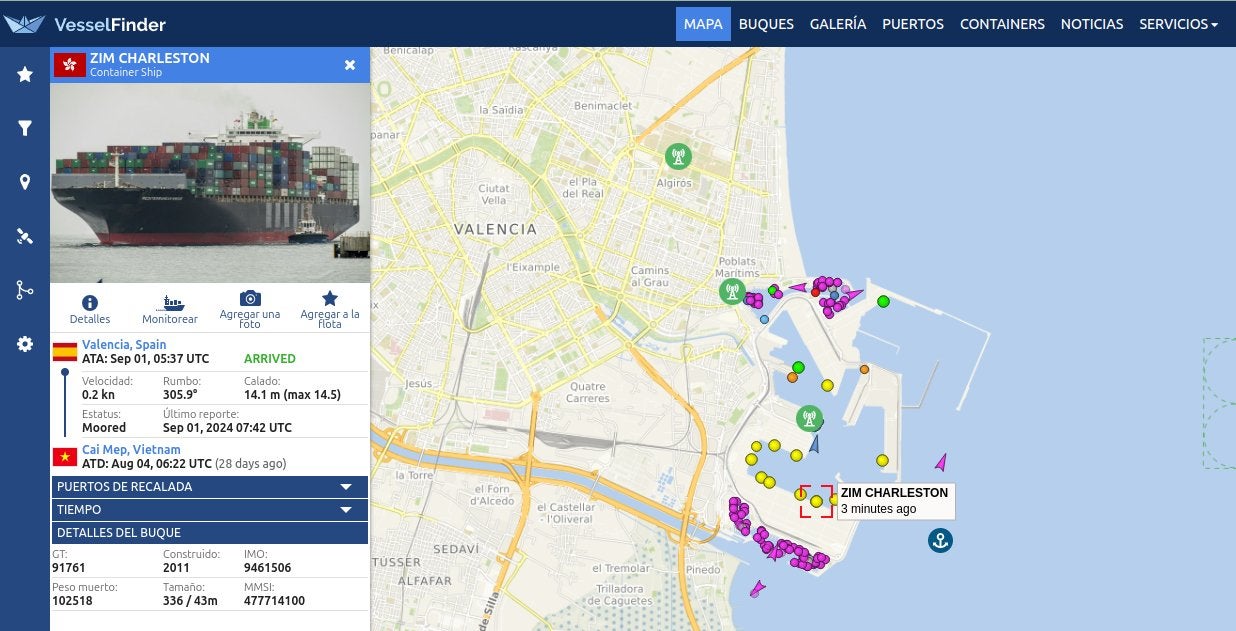This screenshot has width=1236, height=631.
Task: Click the ZIM CHARLESTON map tooltip
Action: [895, 501]
